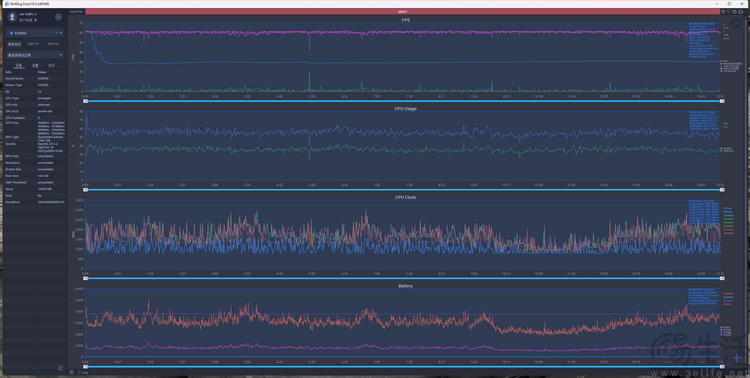
Task: Click the CPU Clock chart right range handle
Action: [722, 278]
